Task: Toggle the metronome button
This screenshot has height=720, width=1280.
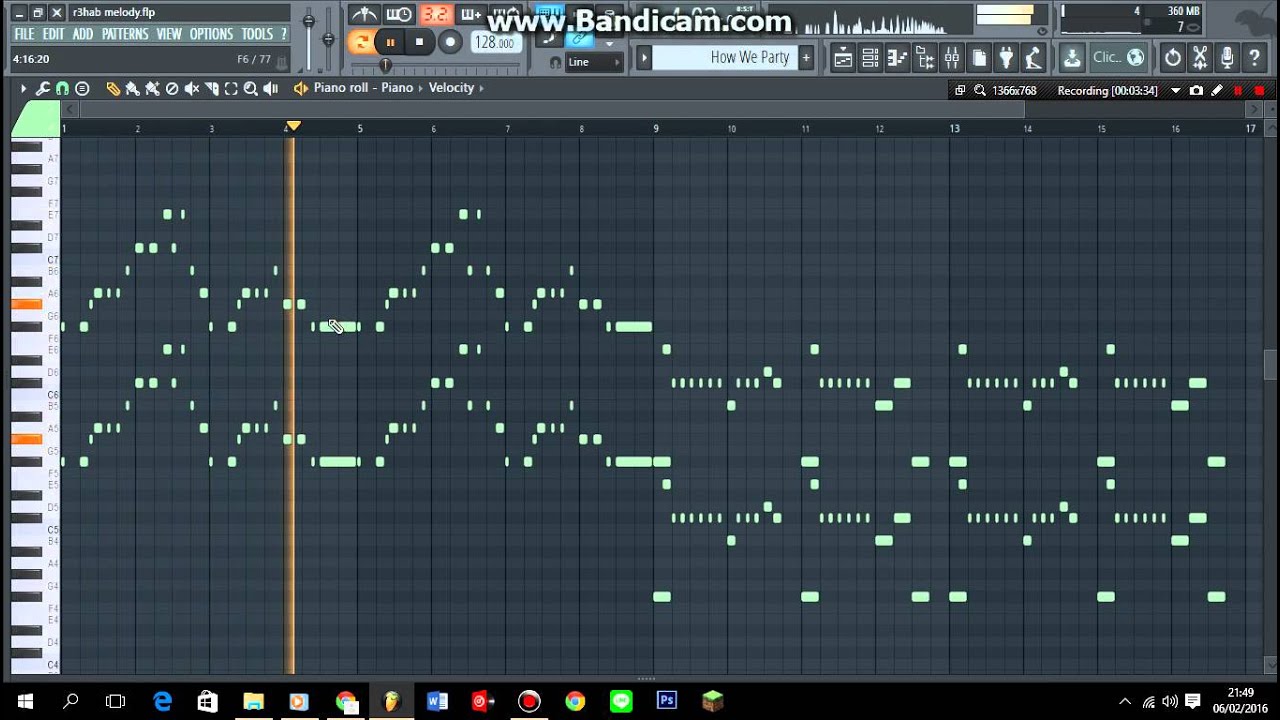Action: (363, 14)
